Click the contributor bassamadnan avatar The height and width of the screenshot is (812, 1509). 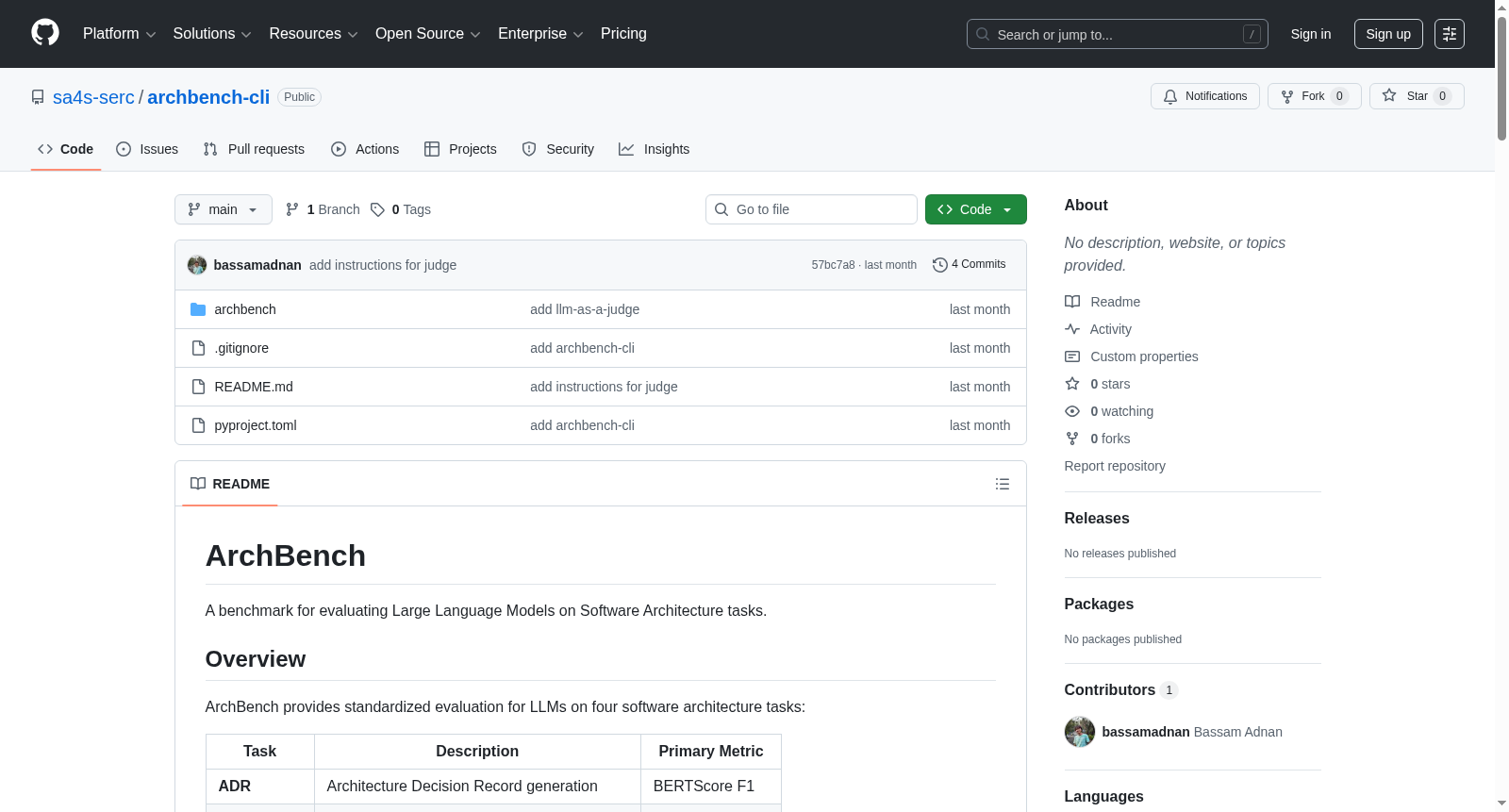click(x=1080, y=732)
